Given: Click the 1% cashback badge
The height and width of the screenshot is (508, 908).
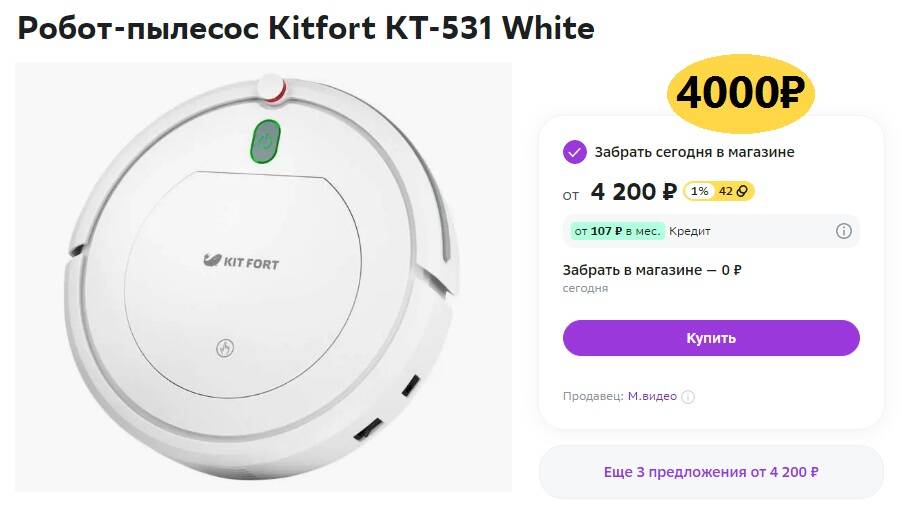Looking at the screenshot, I should (x=700, y=191).
